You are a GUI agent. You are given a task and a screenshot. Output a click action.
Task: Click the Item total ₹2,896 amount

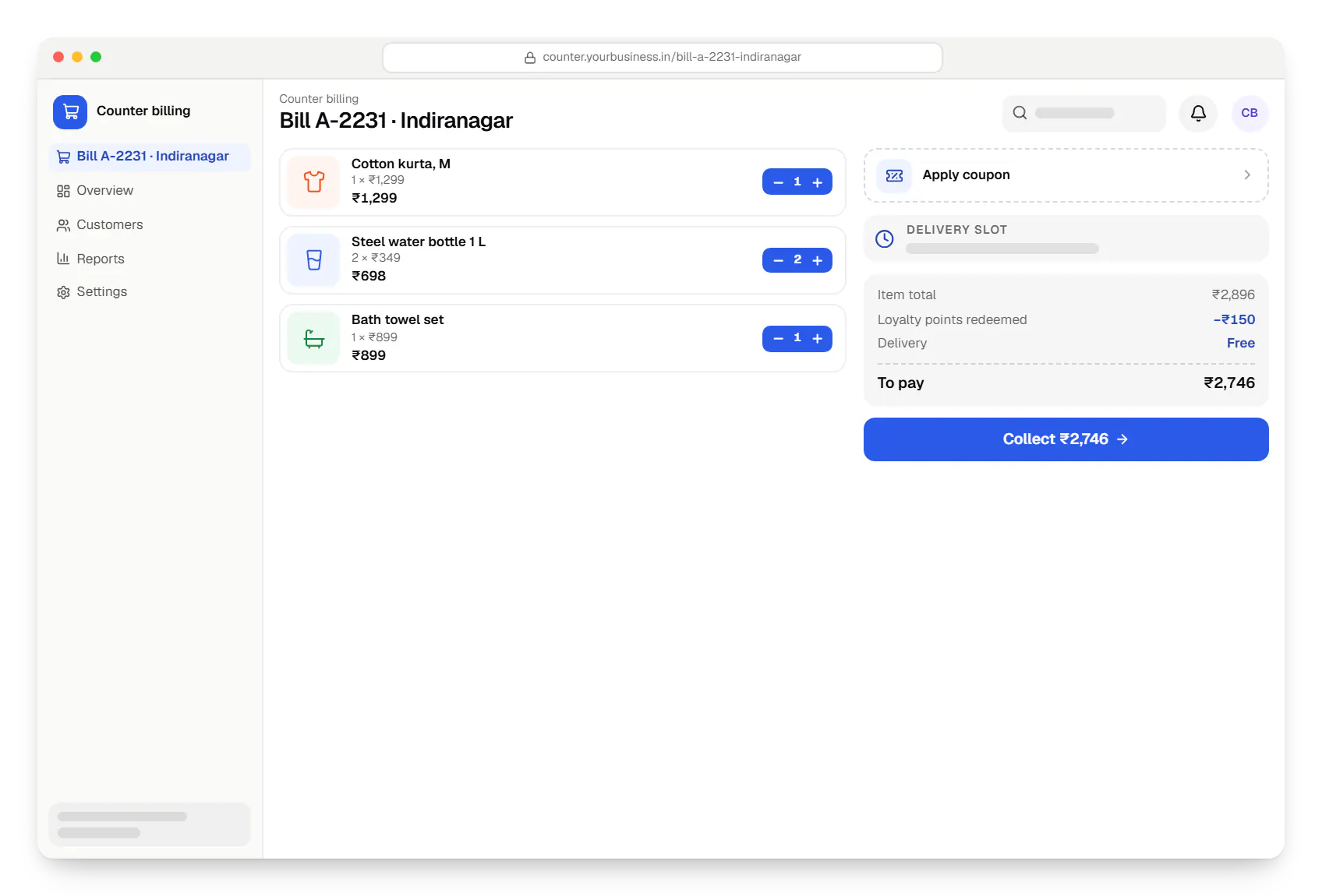click(x=1233, y=295)
